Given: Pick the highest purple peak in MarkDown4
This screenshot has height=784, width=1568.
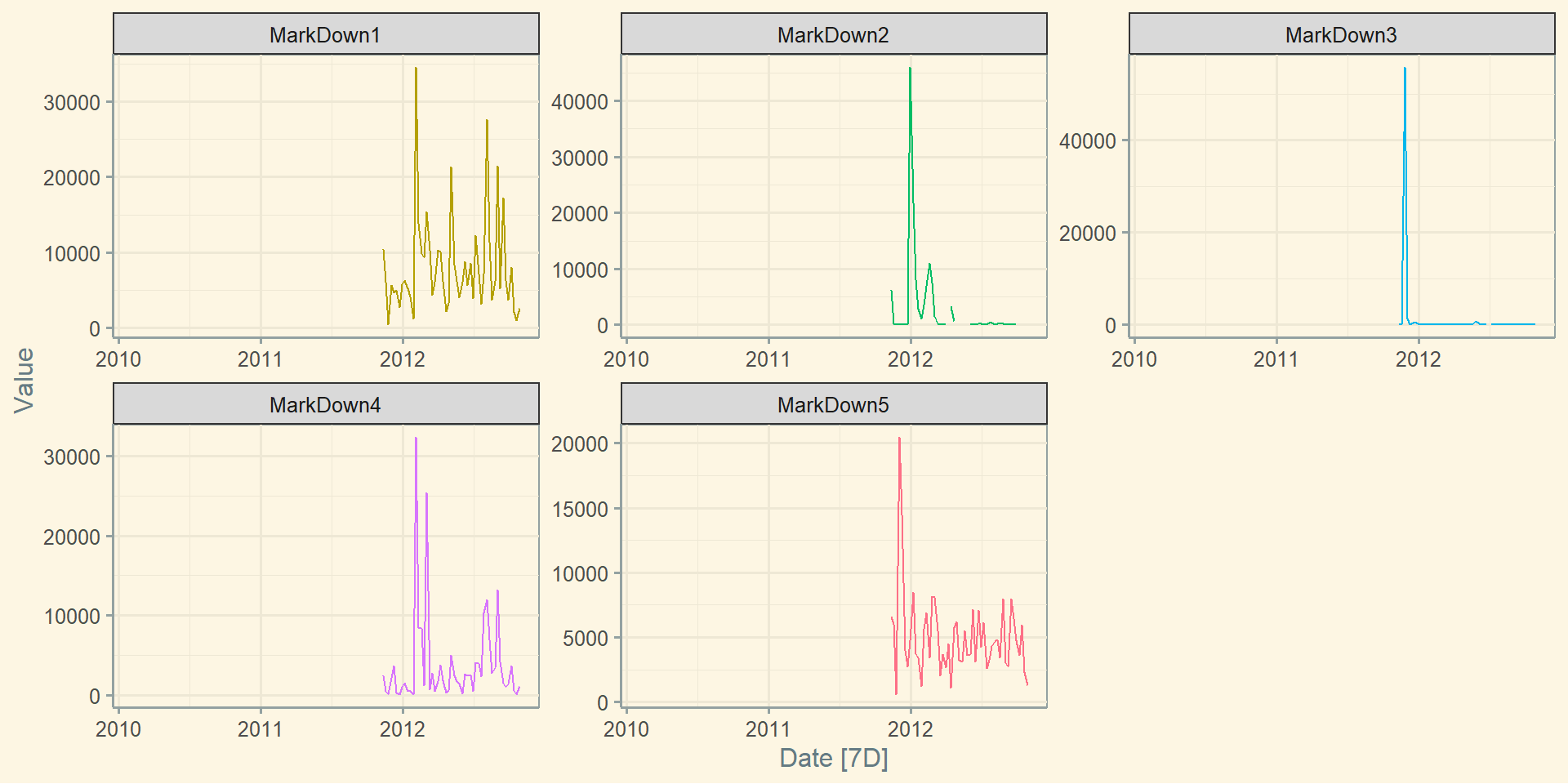Looking at the screenshot, I should [416, 439].
